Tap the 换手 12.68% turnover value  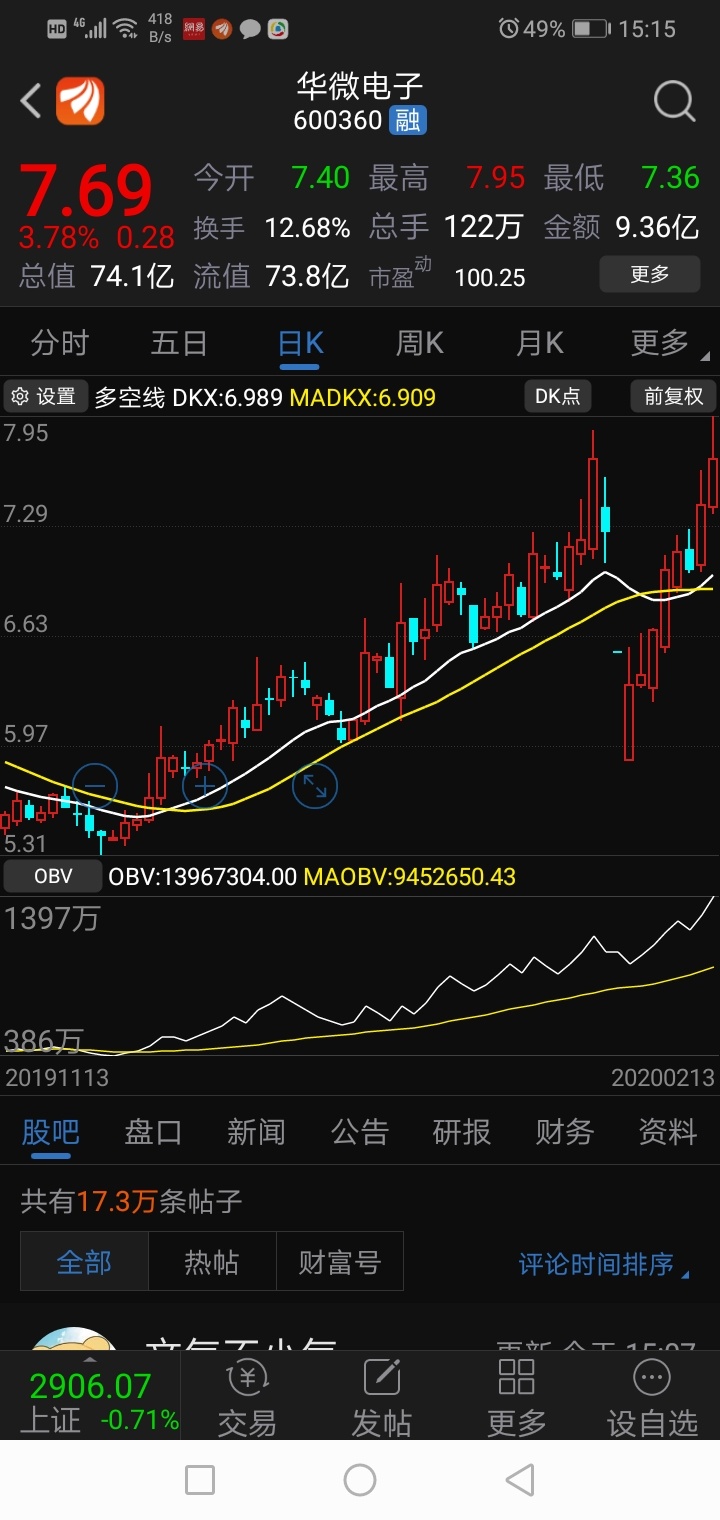coord(272,228)
